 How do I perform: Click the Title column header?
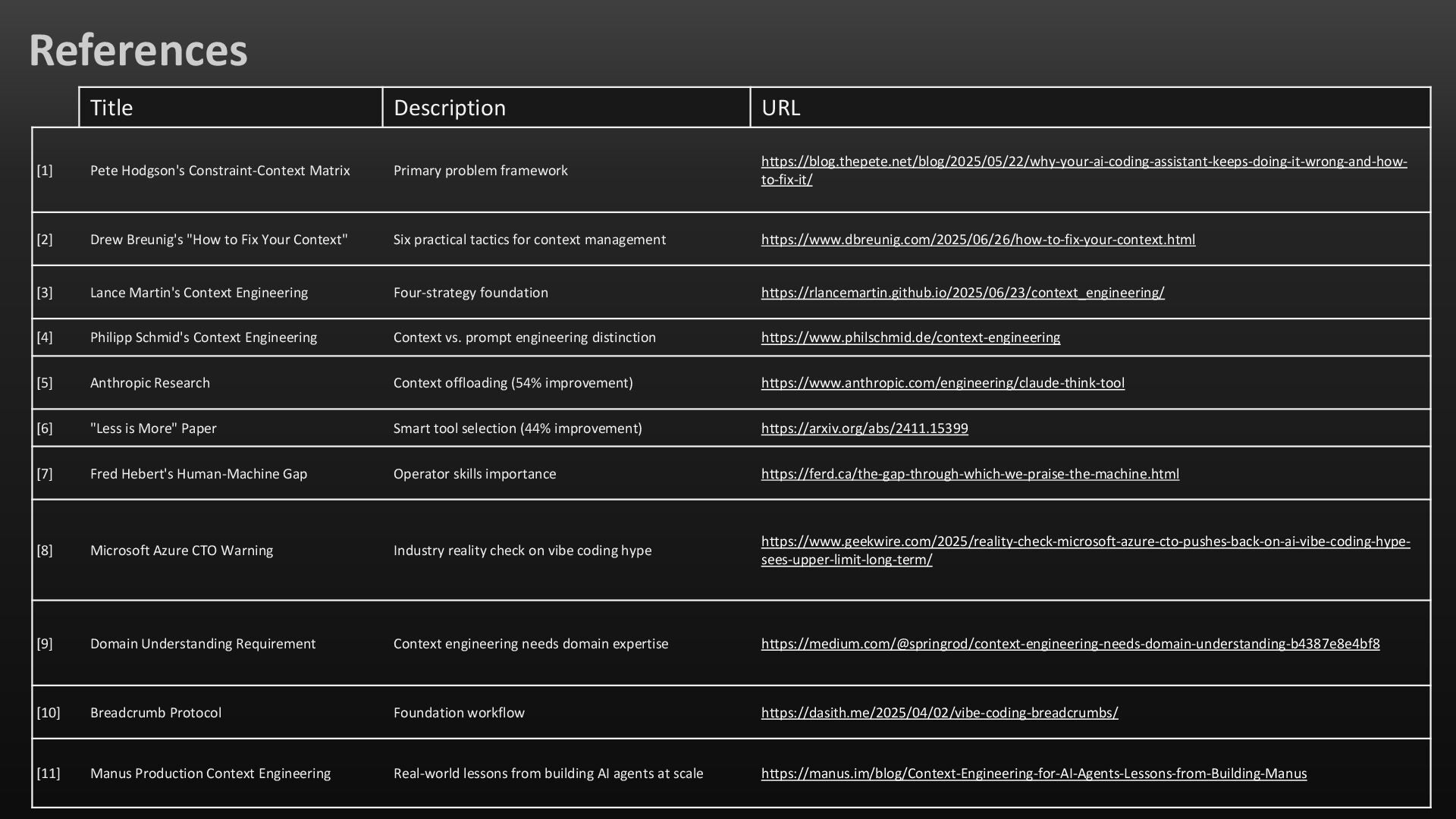111,108
